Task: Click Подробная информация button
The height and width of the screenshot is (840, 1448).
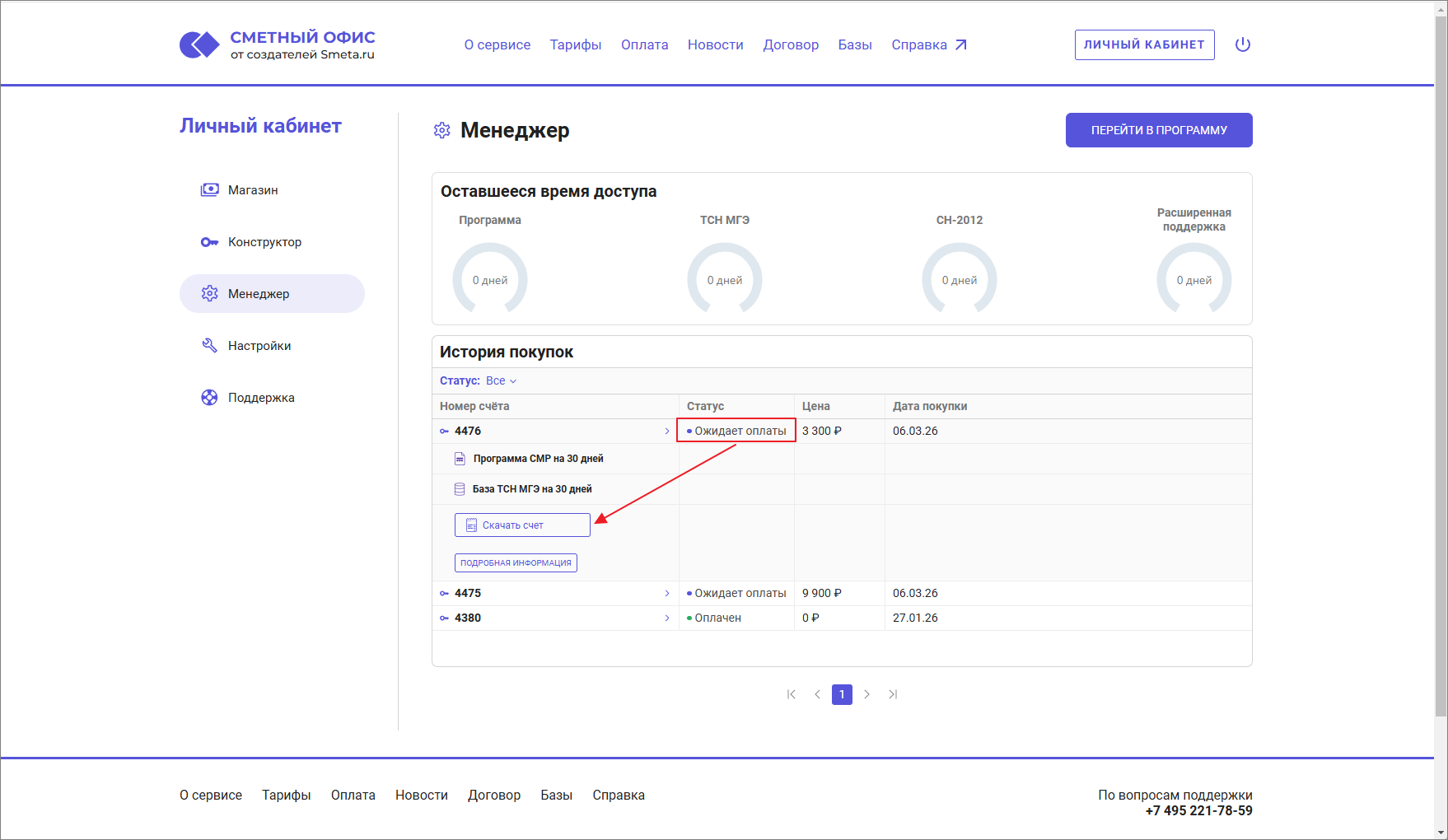Action: (x=516, y=563)
